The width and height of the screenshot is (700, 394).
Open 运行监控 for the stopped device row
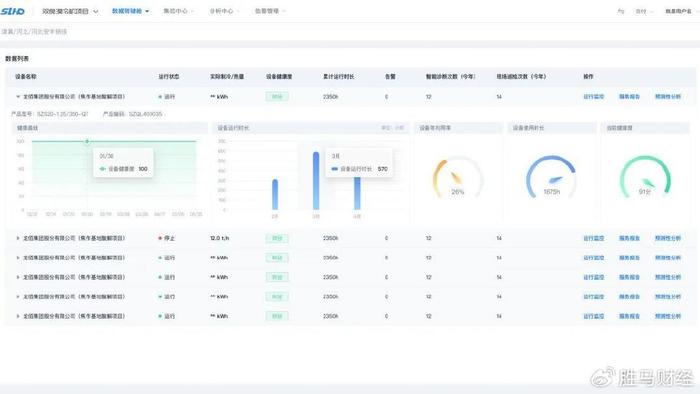(x=593, y=238)
